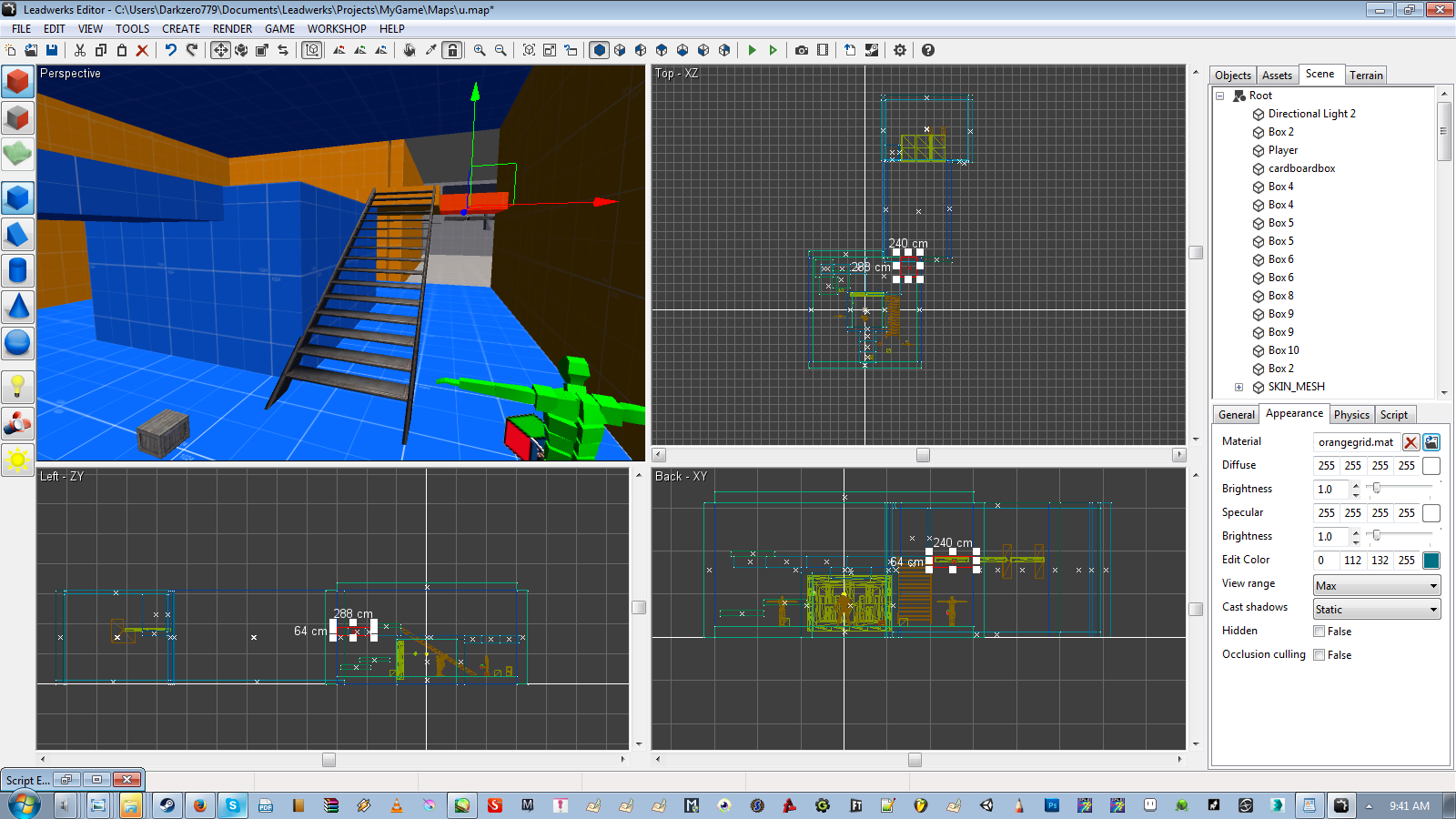This screenshot has height=819, width=1456.
Task: Enable the Occlusion culling checkbox
Action: point(1319,654)
